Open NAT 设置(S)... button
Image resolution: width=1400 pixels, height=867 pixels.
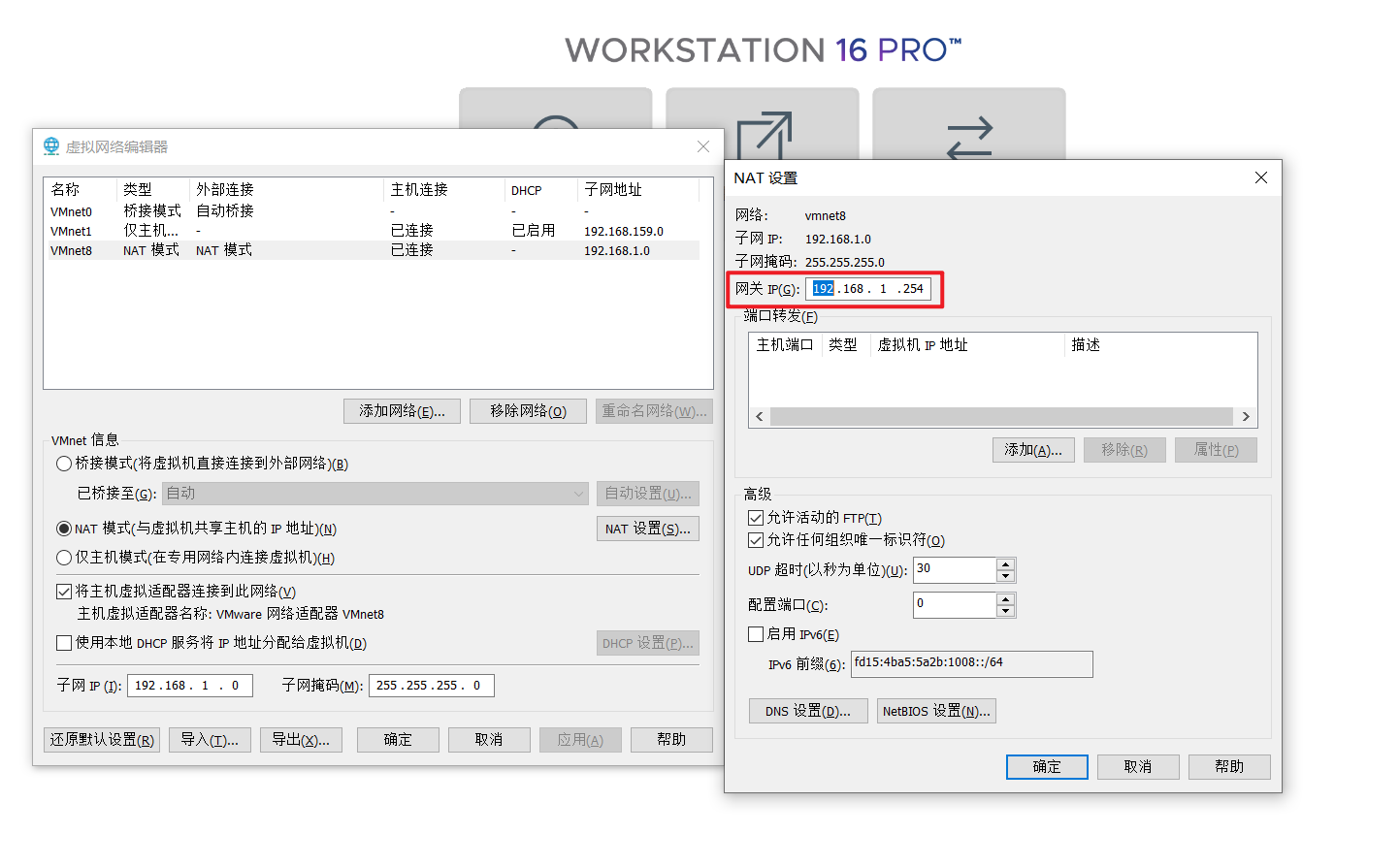[x=647, y=529]
